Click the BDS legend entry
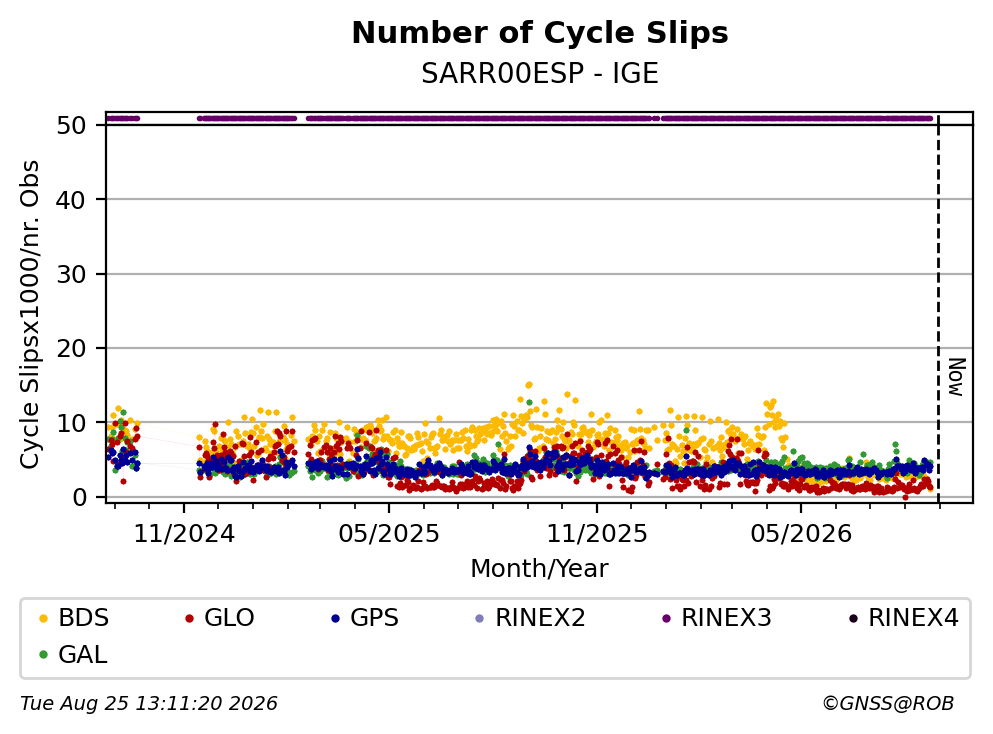This screenshot has width=993, height=734. [x=74, y=617]
